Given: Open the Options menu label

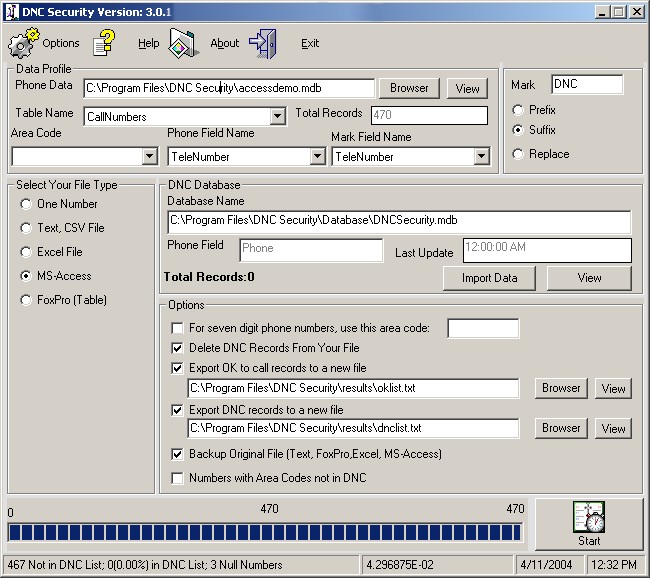Looking at the screenshot, I should click(61, 43).
